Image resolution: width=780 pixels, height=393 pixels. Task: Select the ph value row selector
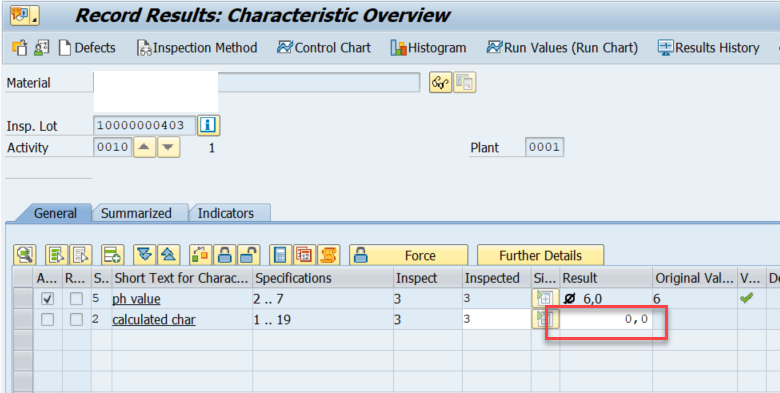coord(23,298)
